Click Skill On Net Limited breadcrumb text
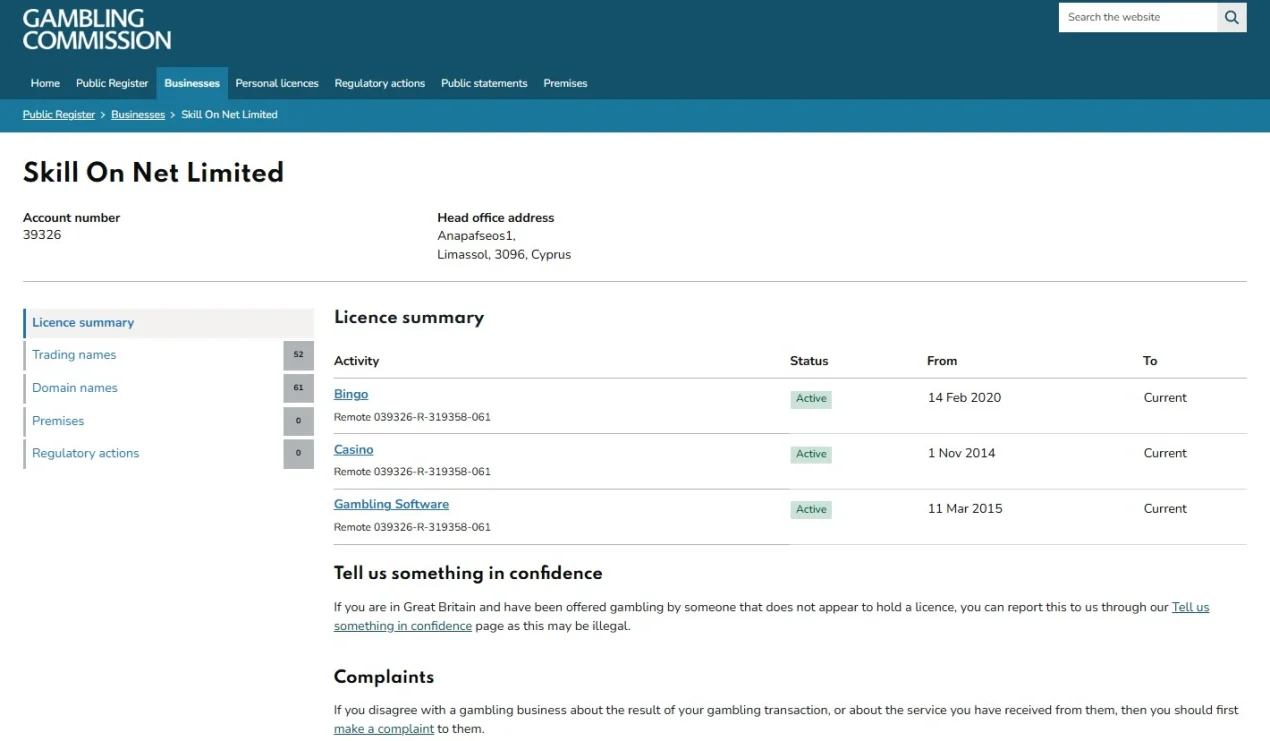This screenshot has height=741, width=1270. point(229,115)
